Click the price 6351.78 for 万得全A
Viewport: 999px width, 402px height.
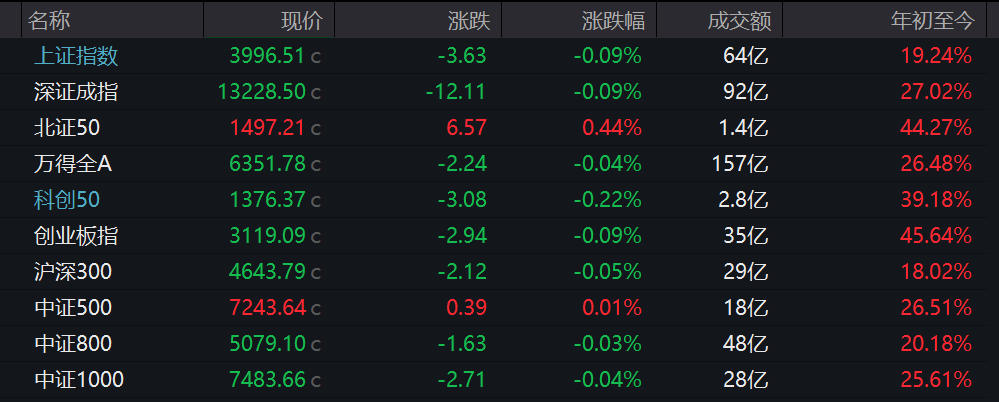(x=267, y=164)
